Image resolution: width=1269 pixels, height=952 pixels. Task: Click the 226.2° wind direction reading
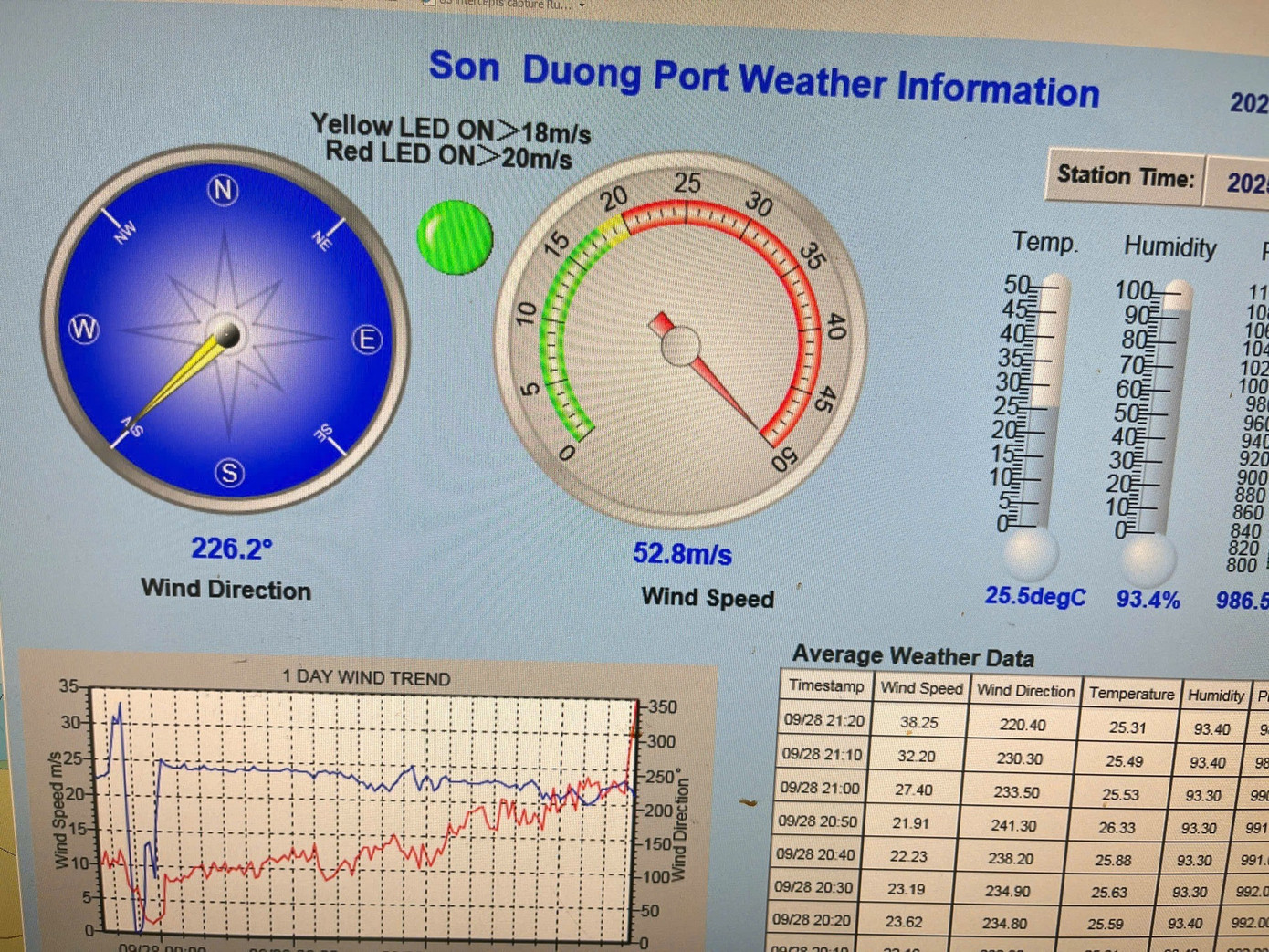[231, 549]
